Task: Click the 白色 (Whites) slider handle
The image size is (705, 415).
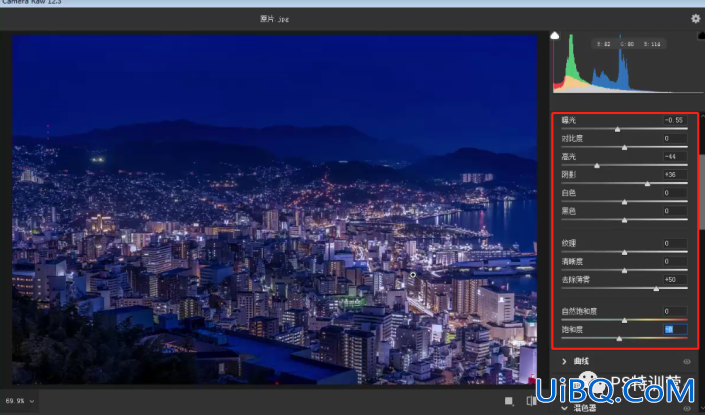Action: click(625, 202)
